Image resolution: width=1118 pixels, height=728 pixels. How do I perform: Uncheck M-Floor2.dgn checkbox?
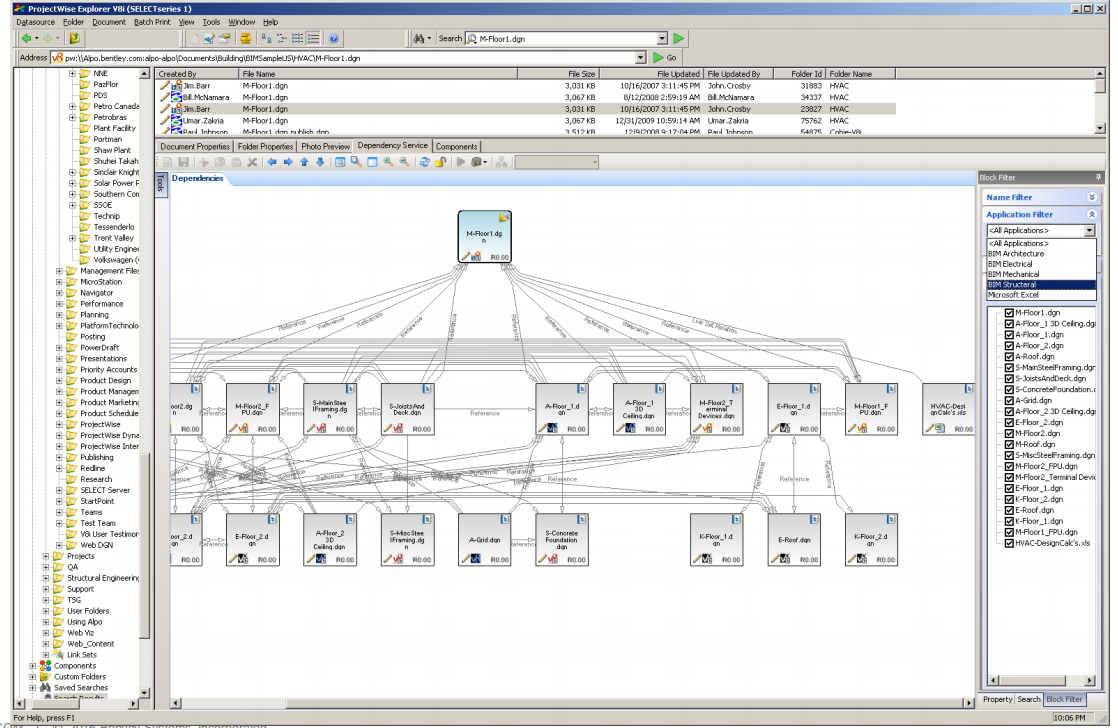pos(1009,434)
